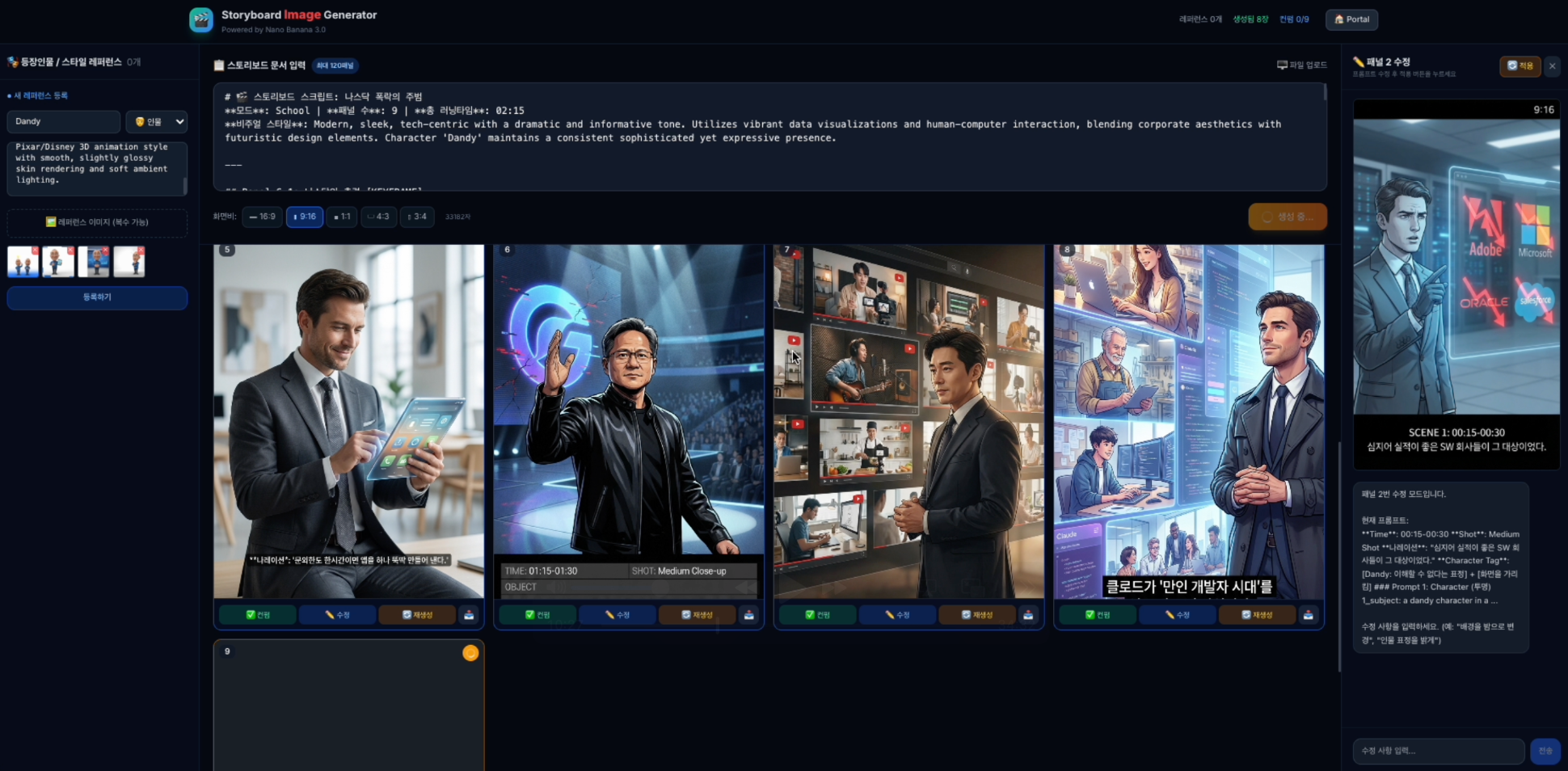Open the file upload (파일 업로드) option
Viewport: 1568px width, 771px height.
click(x=1301, y=65)
